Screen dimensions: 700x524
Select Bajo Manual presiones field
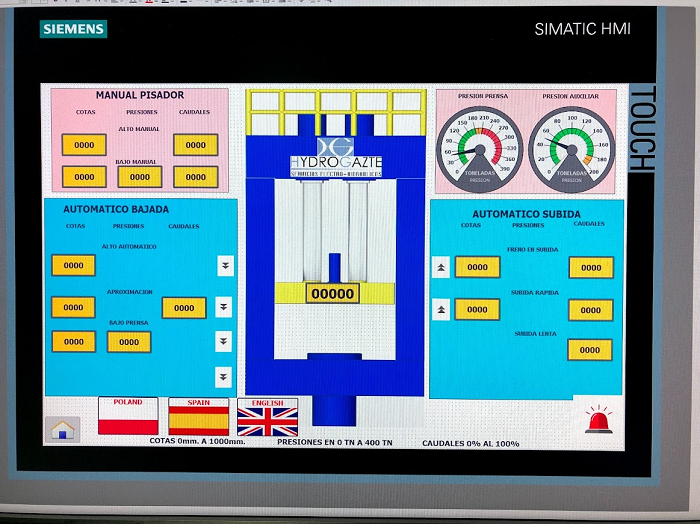[x=140, y=177]
